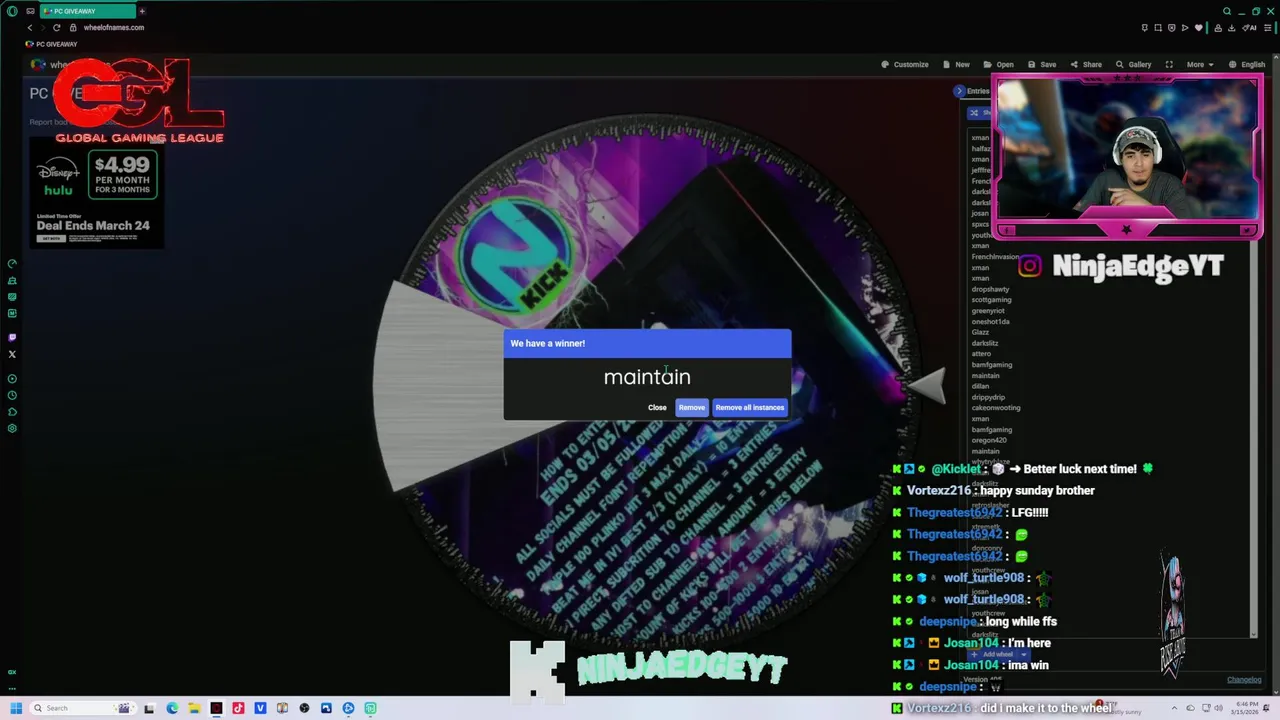Open the Windows Start menu

tap(16, 708)
